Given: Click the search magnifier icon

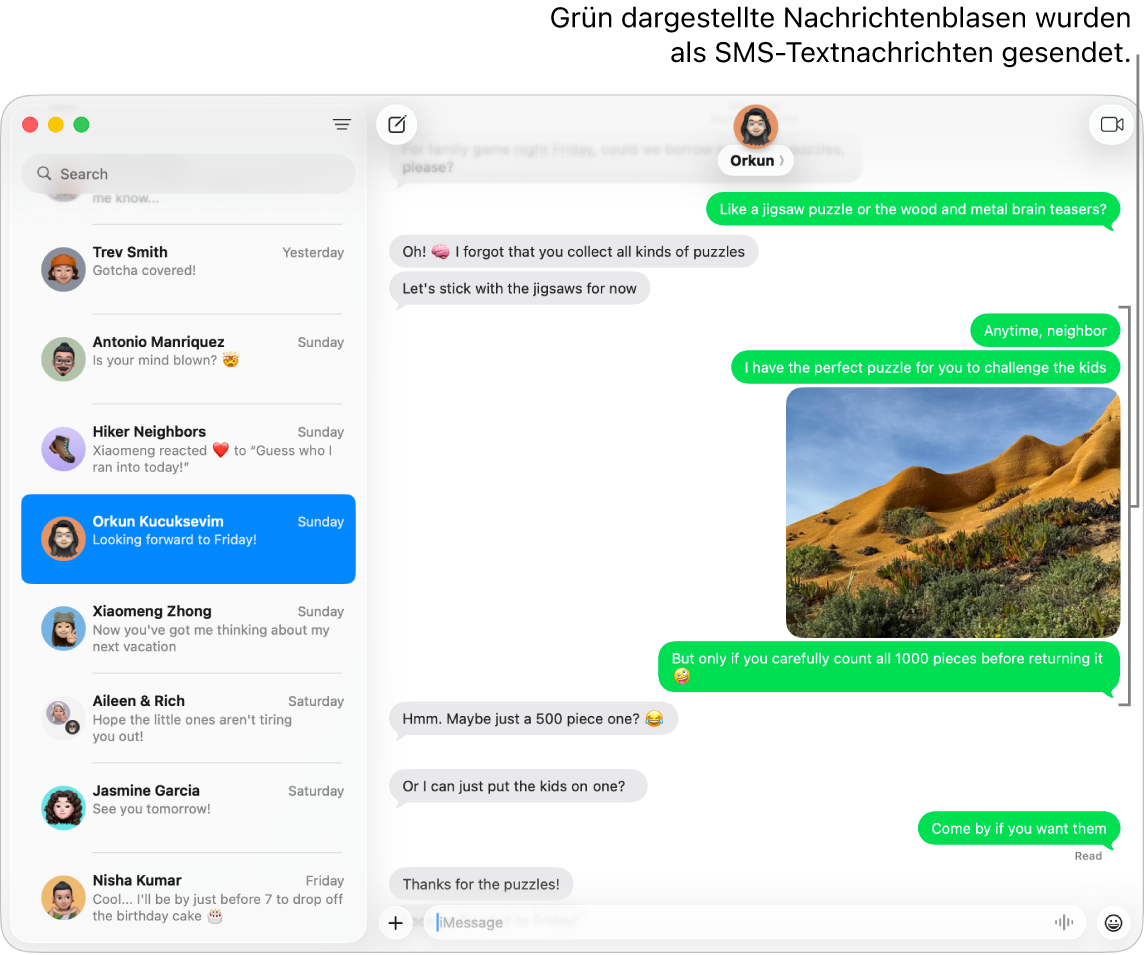Looking at the screenshot, I should click(44, 173).
